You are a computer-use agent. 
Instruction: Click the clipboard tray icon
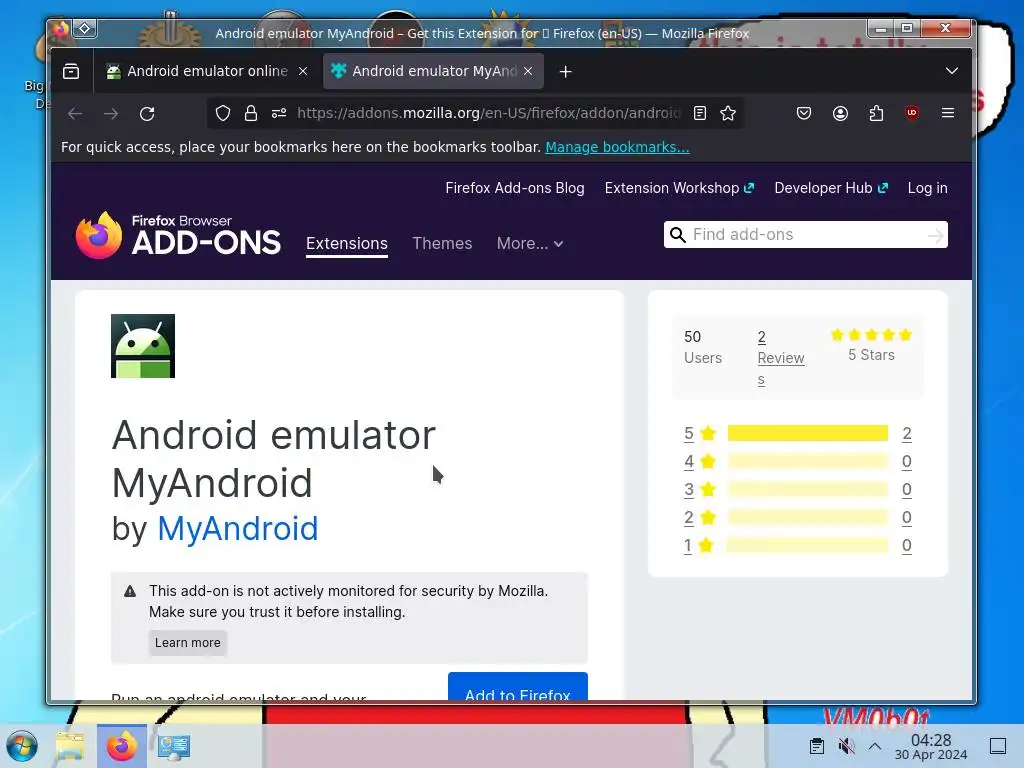click(x=816, y=746)
